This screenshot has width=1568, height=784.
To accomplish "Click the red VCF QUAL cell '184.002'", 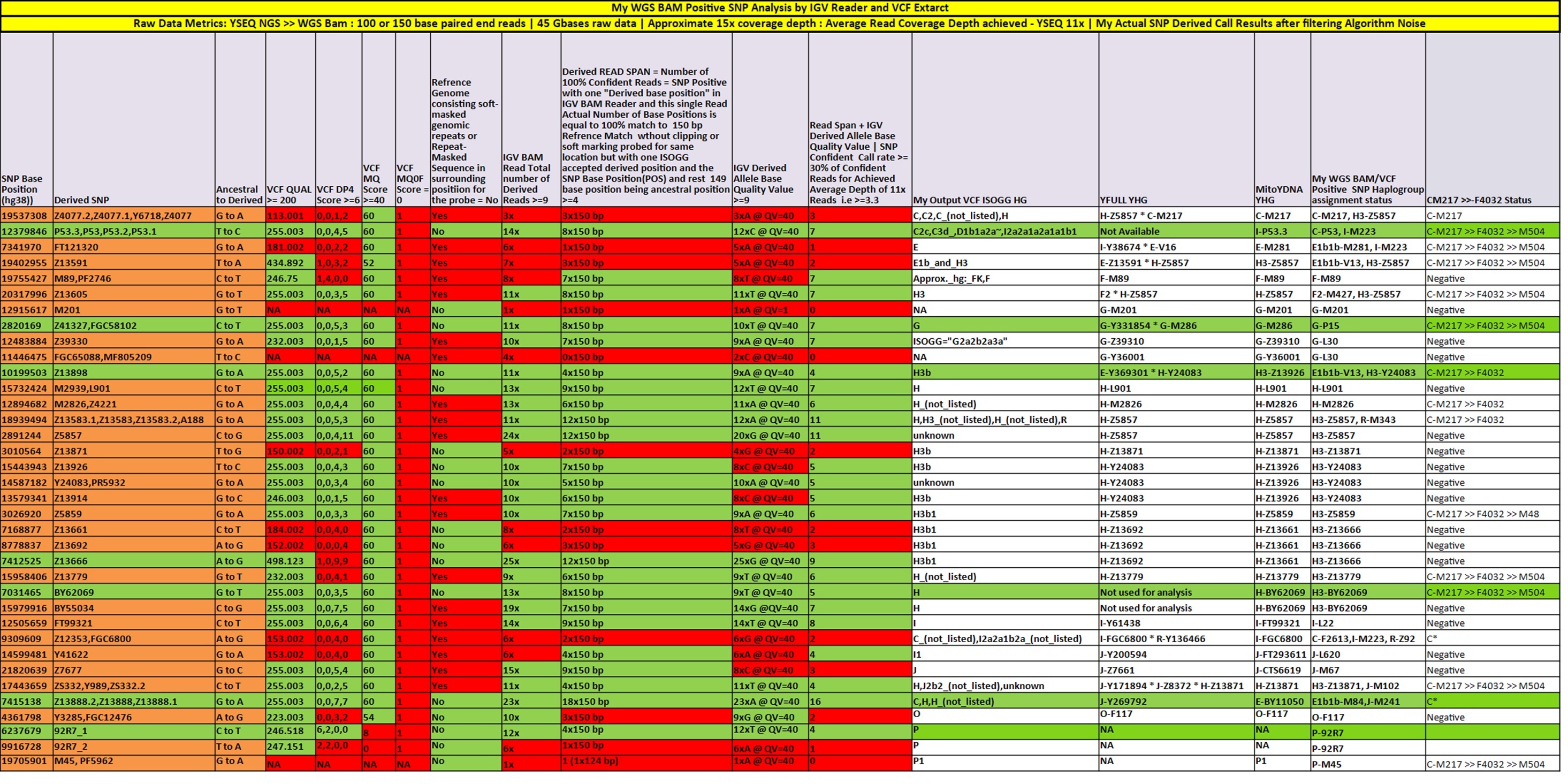I will (291, 530).
